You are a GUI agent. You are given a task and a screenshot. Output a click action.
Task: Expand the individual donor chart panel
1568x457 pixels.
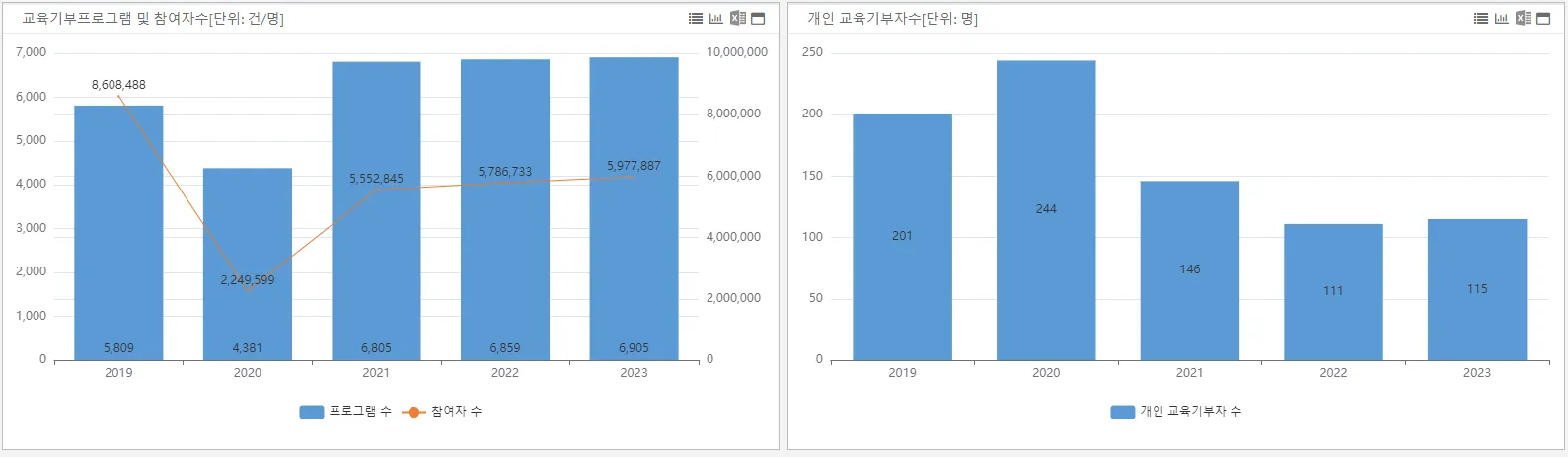1543,19
